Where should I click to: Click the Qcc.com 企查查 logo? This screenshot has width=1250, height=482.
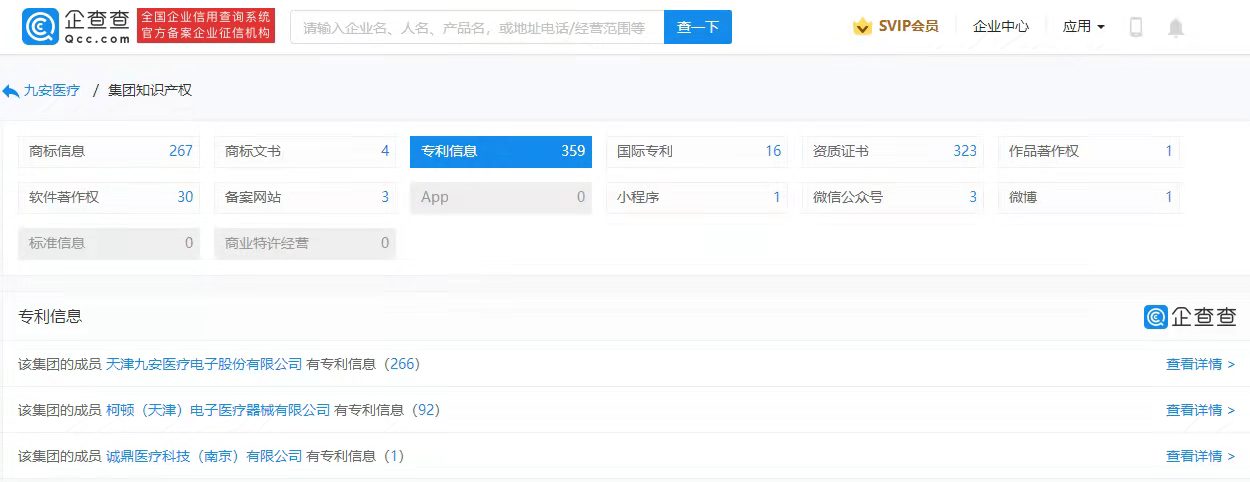click(76, 27)
